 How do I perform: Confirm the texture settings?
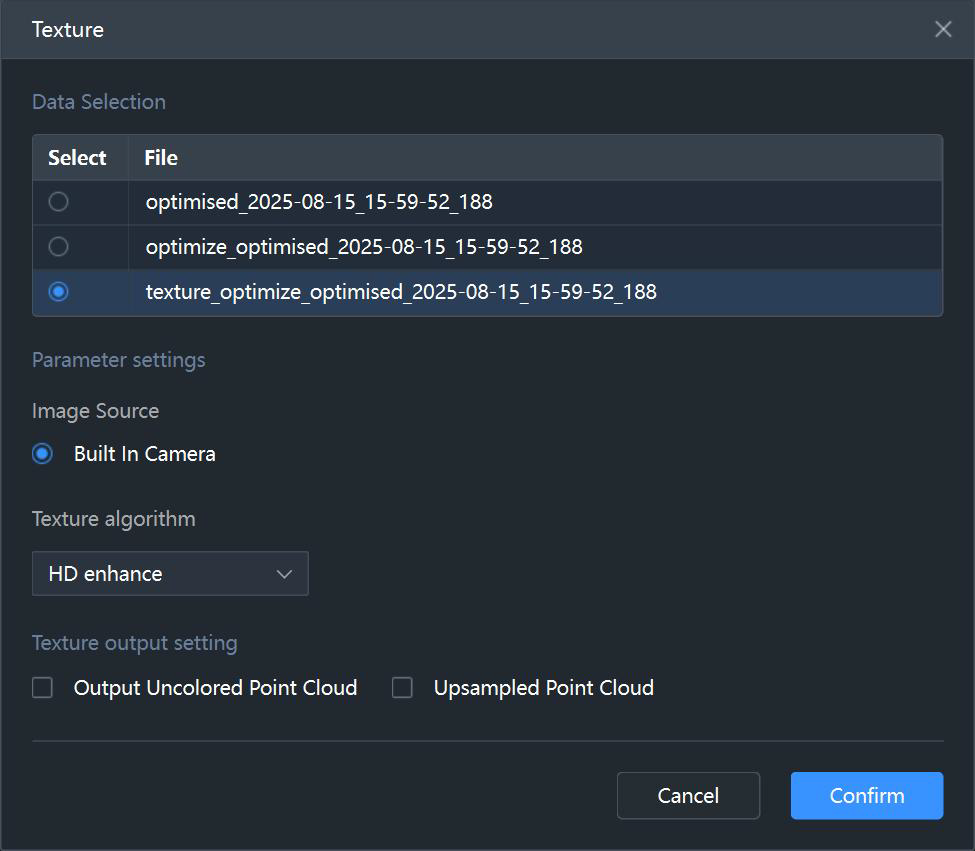click(x=867, y=796)
